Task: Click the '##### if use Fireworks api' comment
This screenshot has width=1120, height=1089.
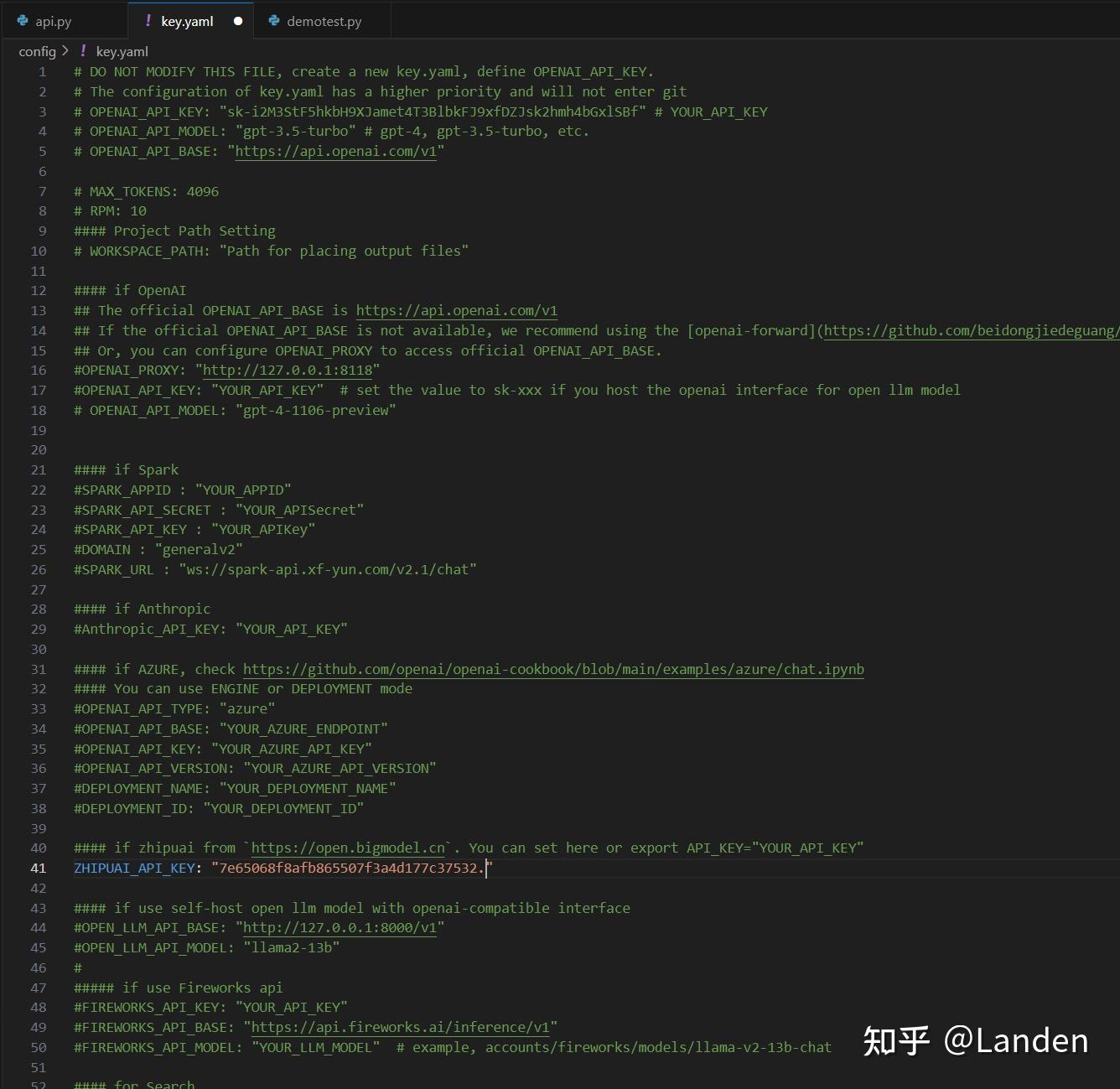Action: point(178,988)
